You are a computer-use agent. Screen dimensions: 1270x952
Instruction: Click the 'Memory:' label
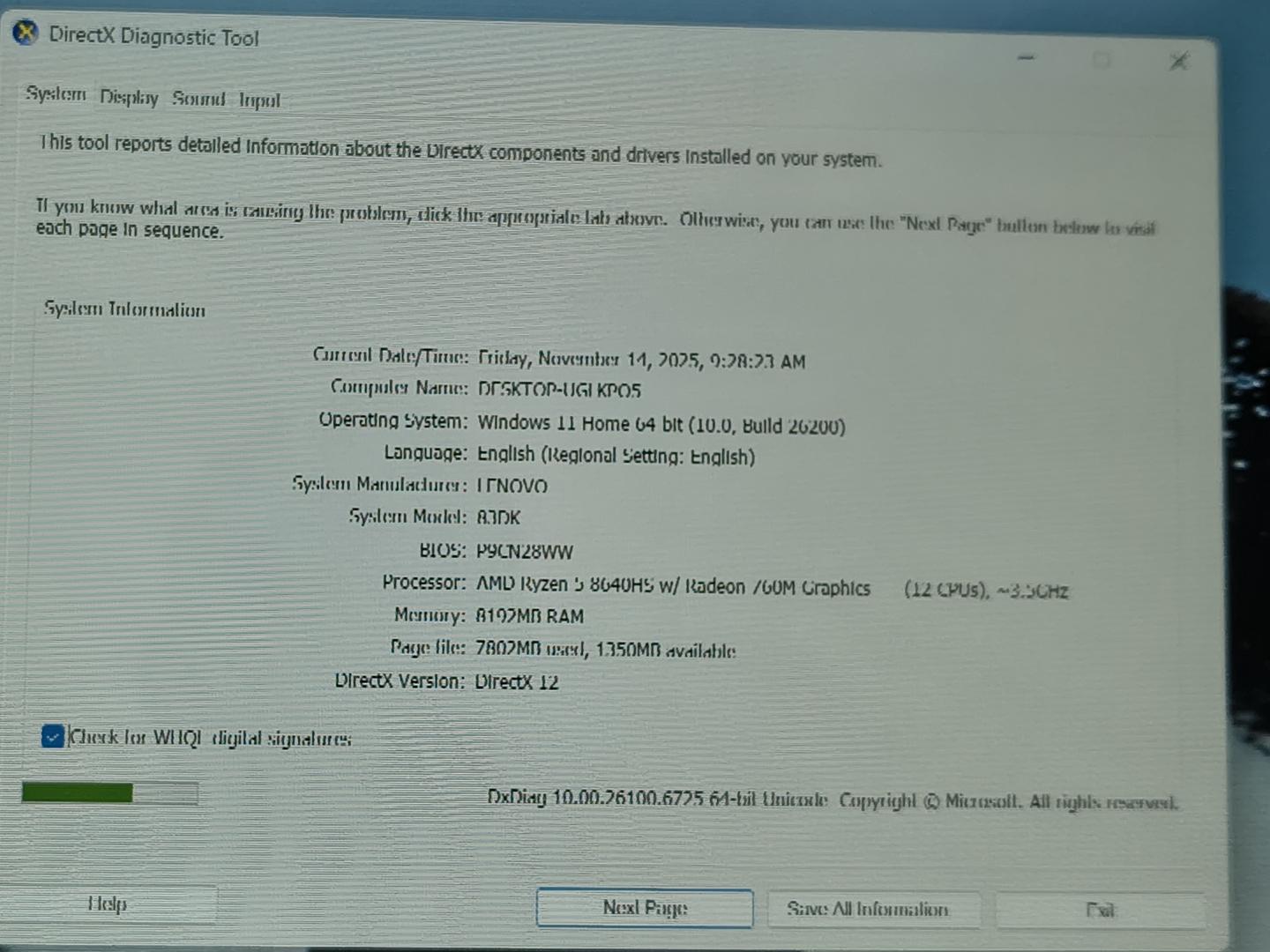tap(430, 615)
